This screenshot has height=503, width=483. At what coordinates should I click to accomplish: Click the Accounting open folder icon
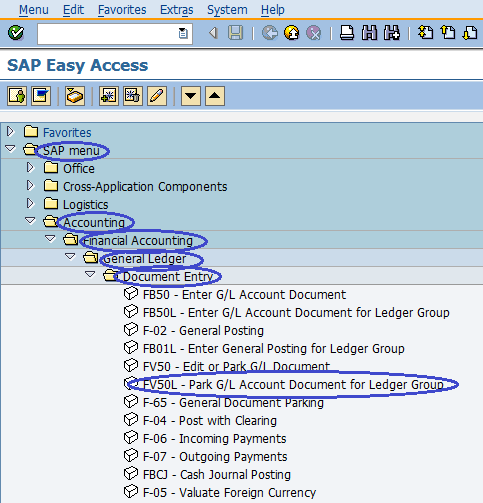51,221
